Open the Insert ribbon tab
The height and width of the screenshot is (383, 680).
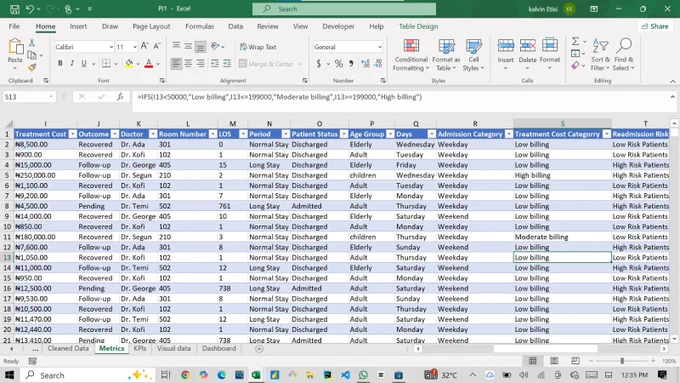pos(78,26)
